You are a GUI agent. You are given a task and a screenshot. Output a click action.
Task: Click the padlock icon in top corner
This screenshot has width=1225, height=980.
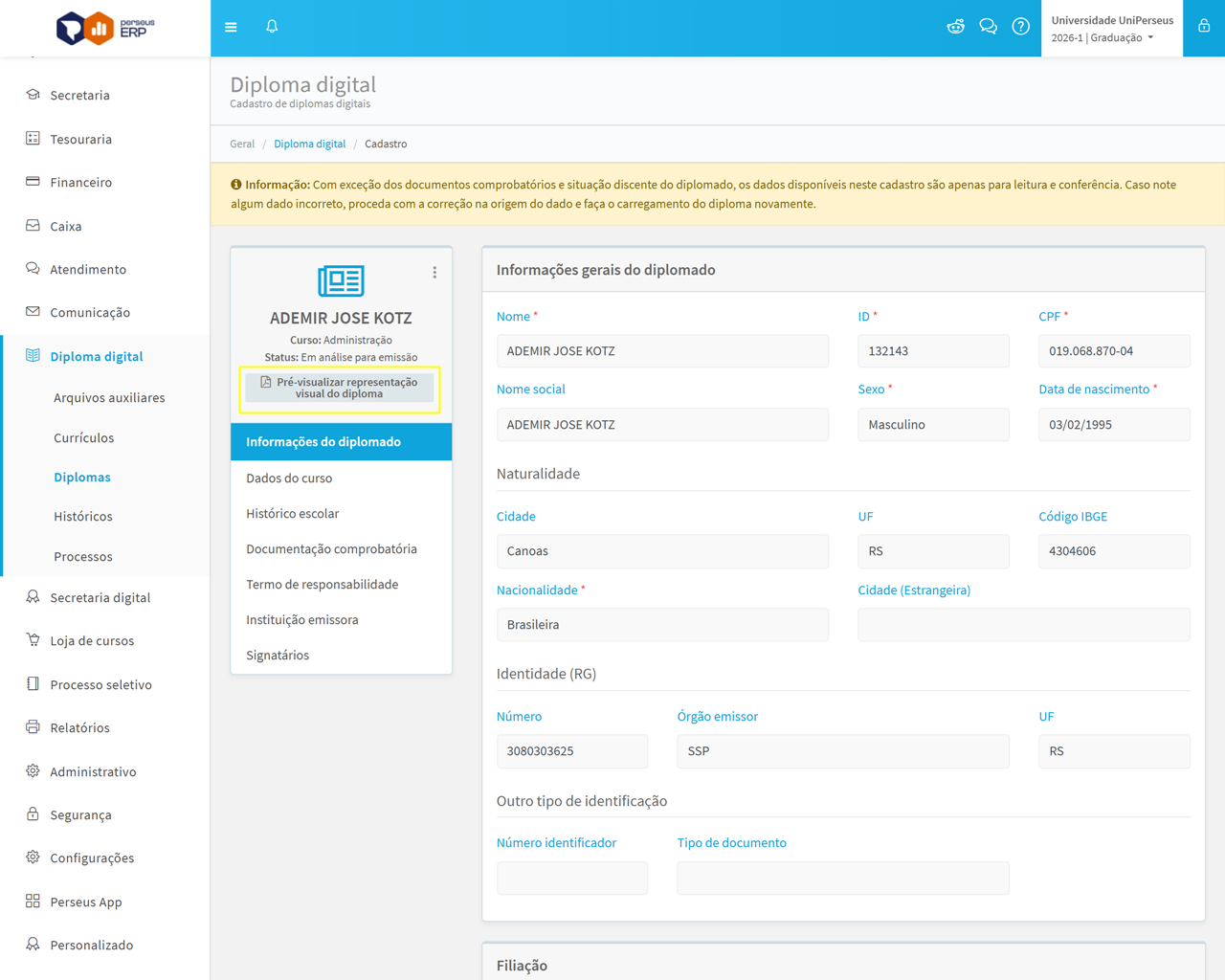tap(1204, 27)
